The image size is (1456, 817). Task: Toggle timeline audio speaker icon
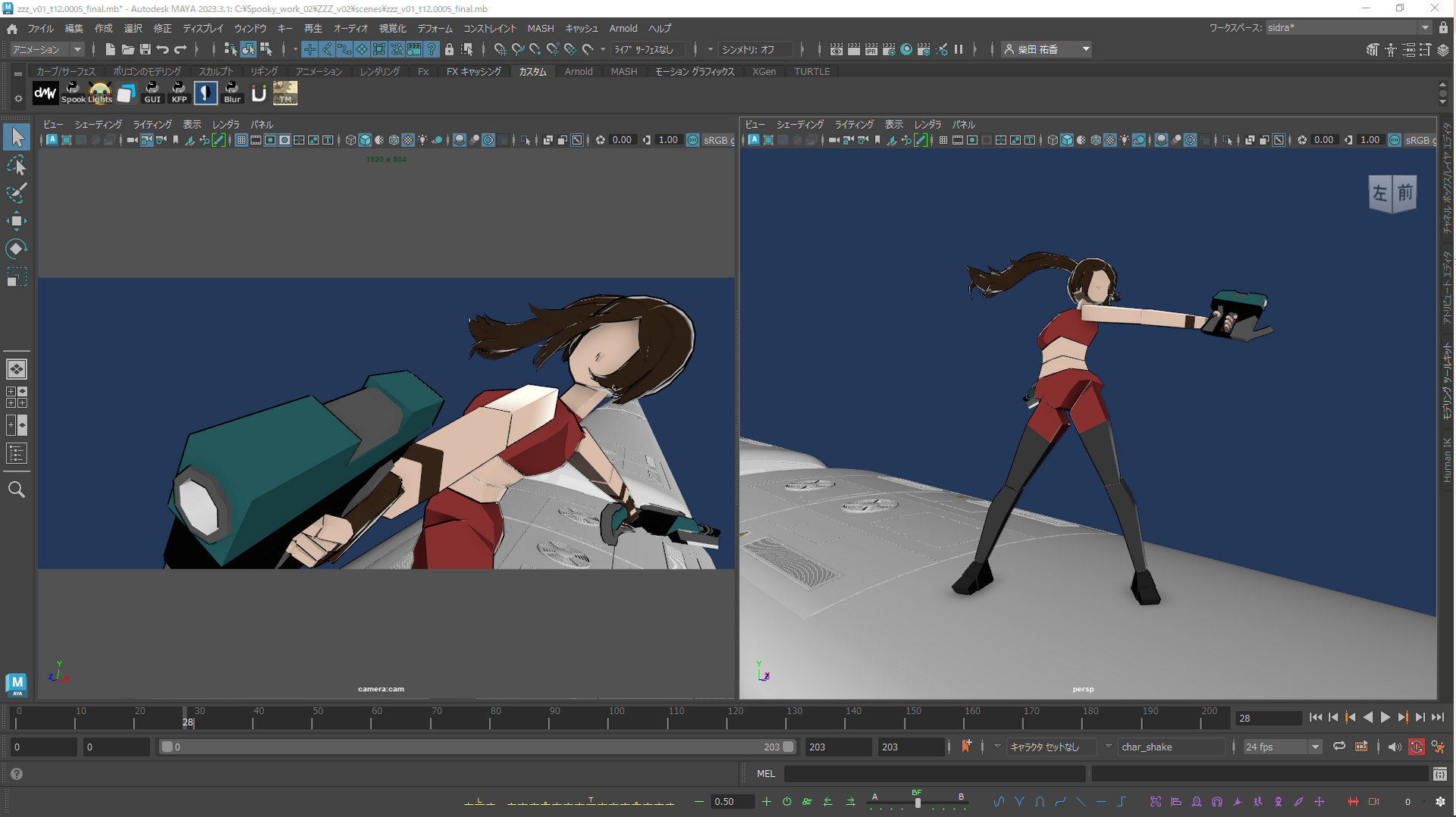tap(1394, 747)
